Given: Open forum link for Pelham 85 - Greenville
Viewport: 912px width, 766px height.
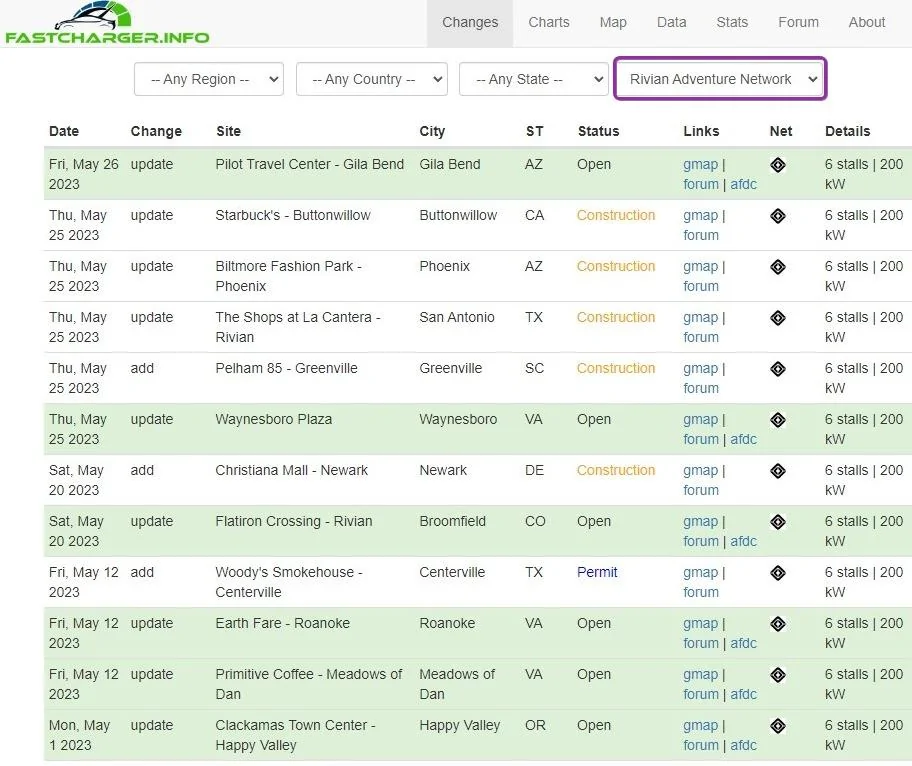Looking at the screenshot, I should tap(701, 388).
